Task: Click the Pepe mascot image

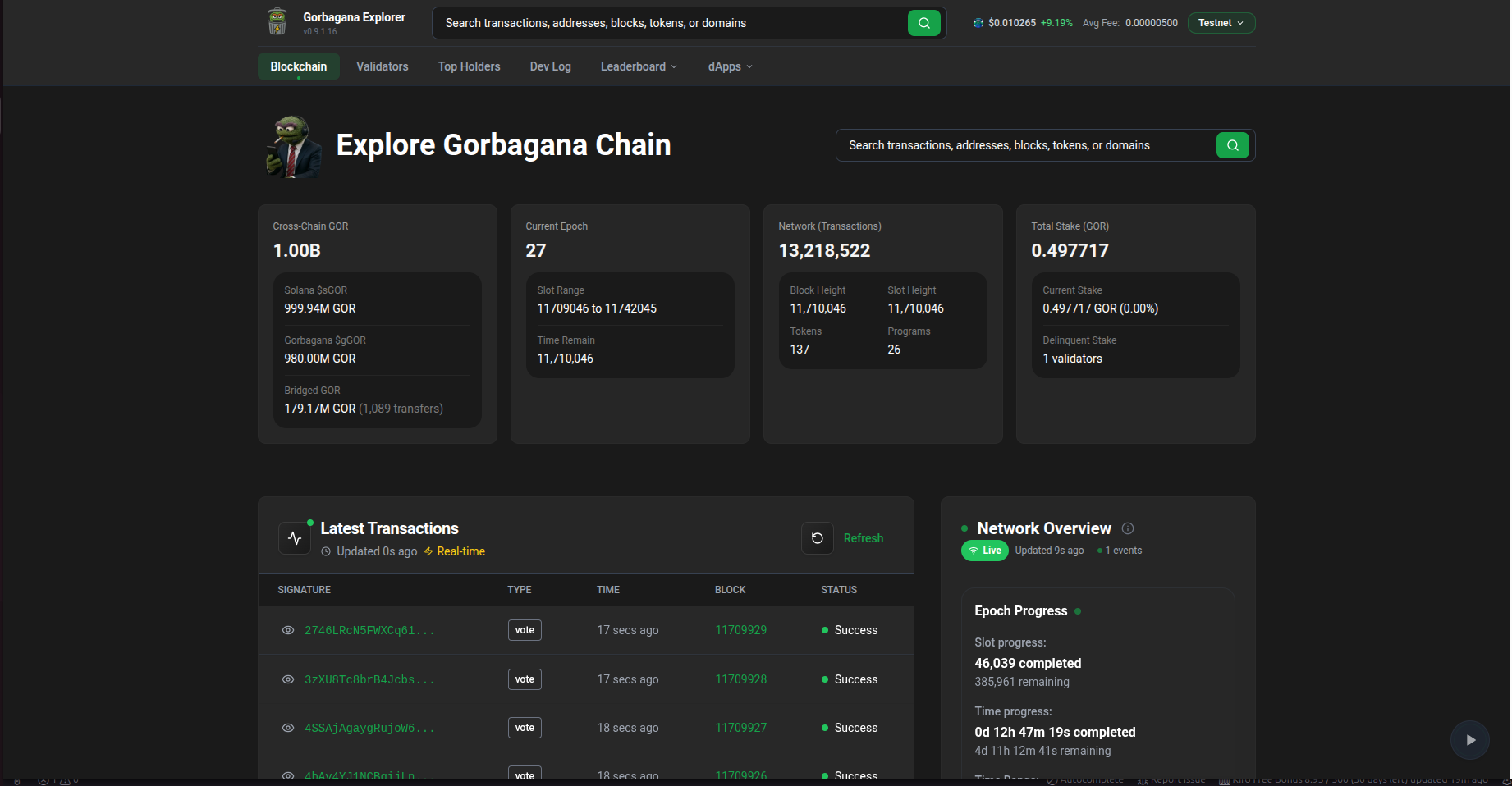Action: point(293,147)
